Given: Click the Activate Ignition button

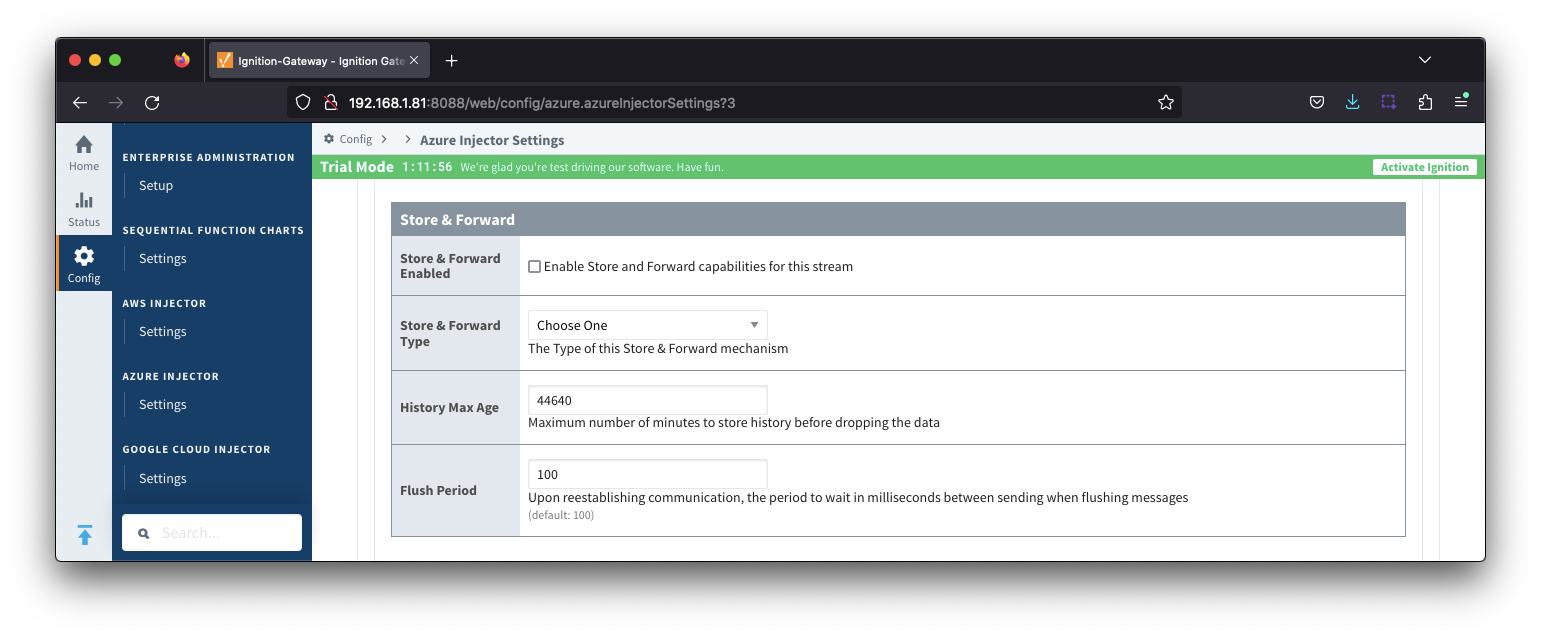Looking at the screenshot, I should 1424,167.
